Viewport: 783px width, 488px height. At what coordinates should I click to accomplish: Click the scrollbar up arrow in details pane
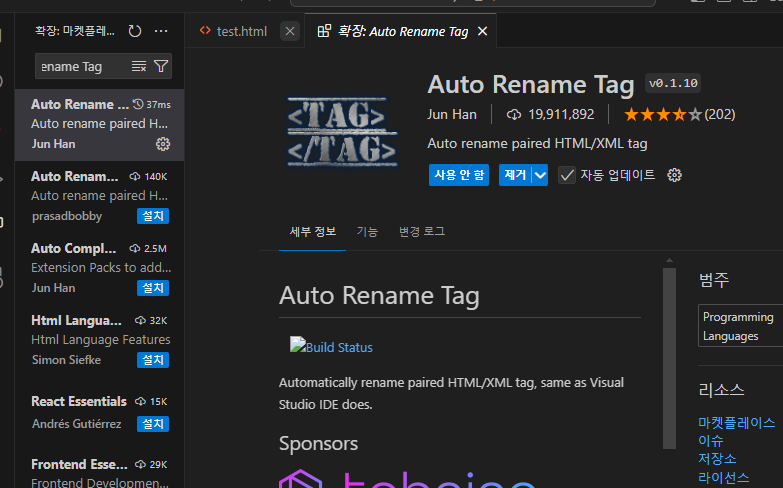(x=670, y=260)
